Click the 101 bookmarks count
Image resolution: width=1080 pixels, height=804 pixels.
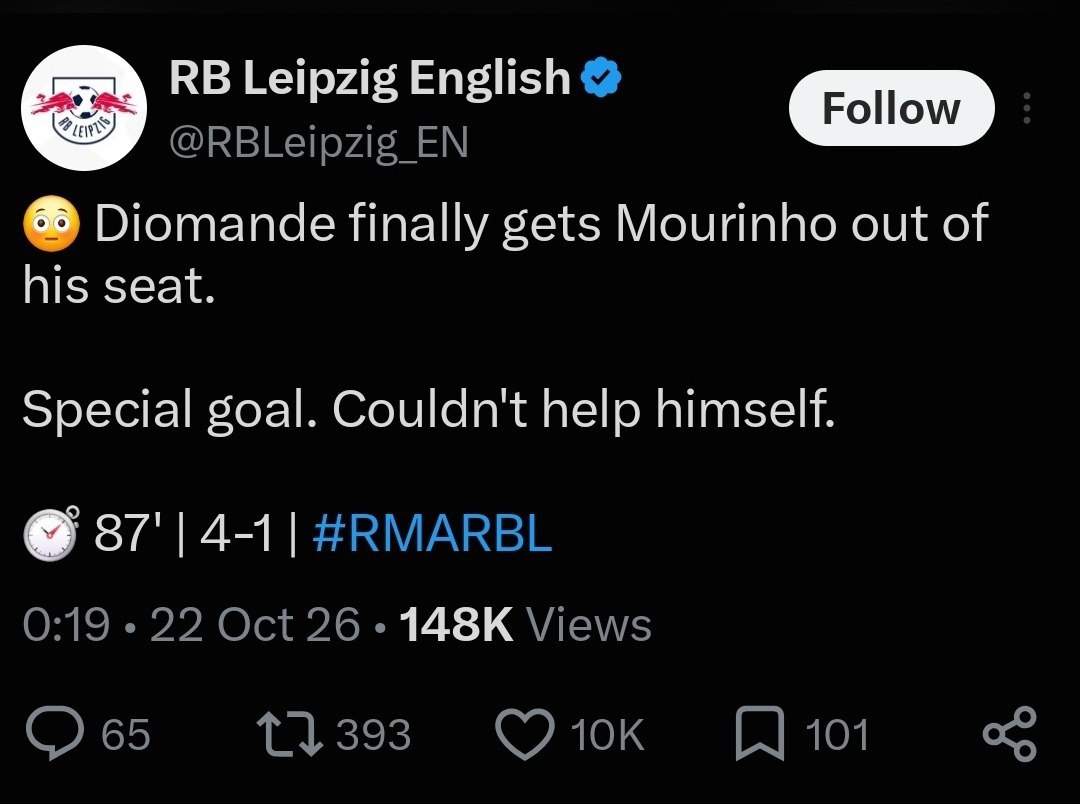[x=838, y=734]
